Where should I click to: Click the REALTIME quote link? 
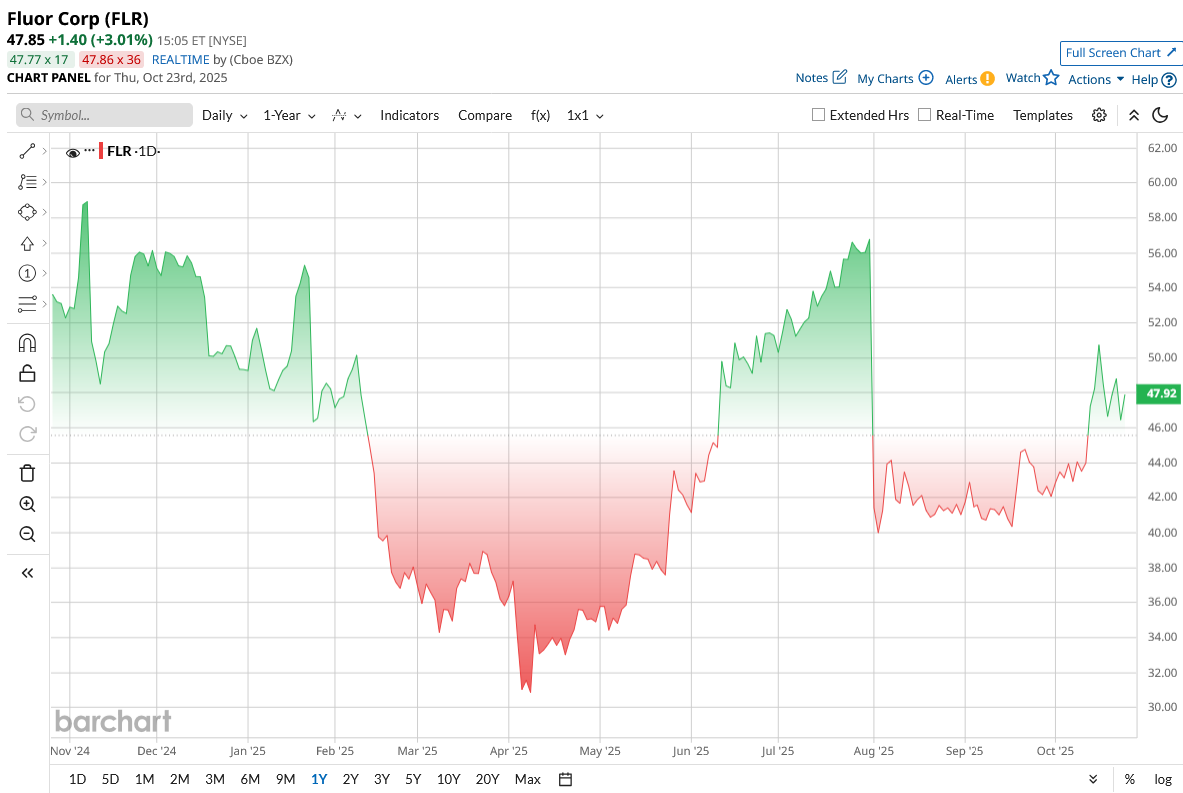click(180, 60)
